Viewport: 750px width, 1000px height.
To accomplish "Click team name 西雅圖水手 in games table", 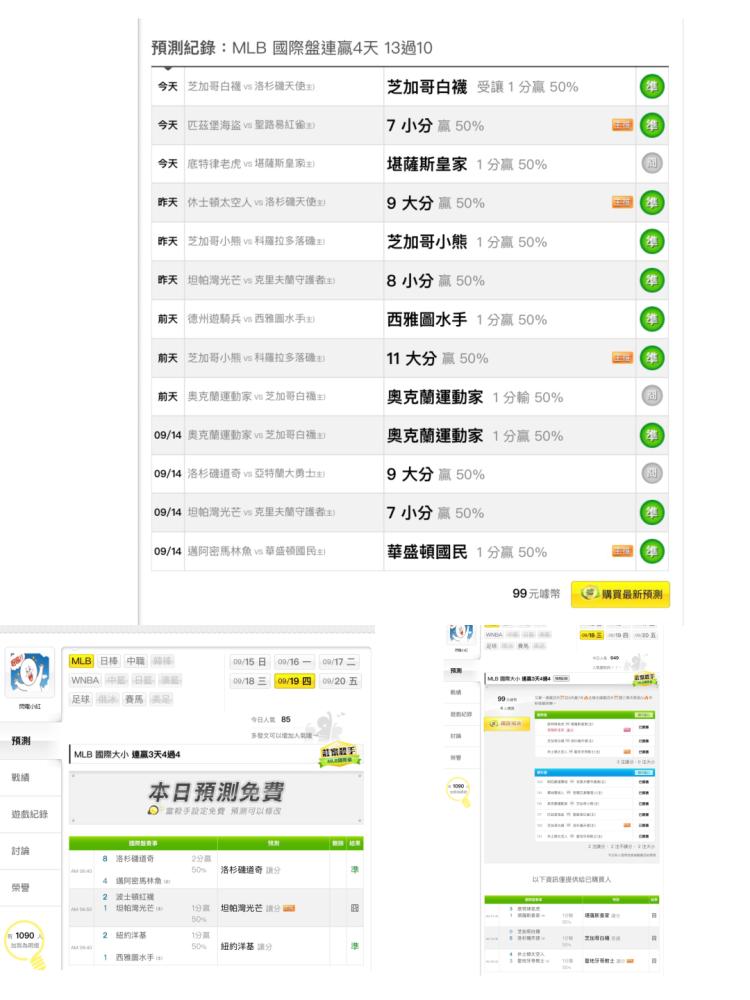I will click(135, 957).
